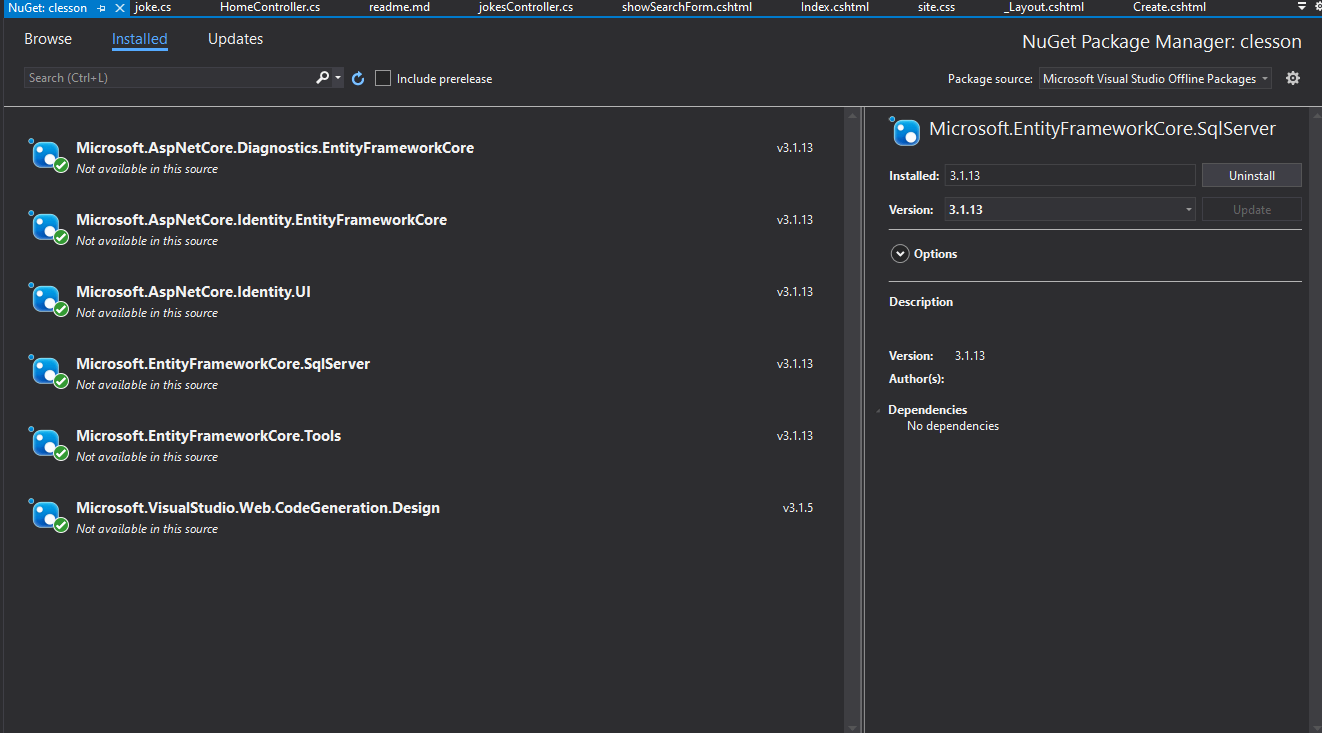1322x733 pixels.
Task: Click the Uninstall button
Action: click(x=1251, y=174)
